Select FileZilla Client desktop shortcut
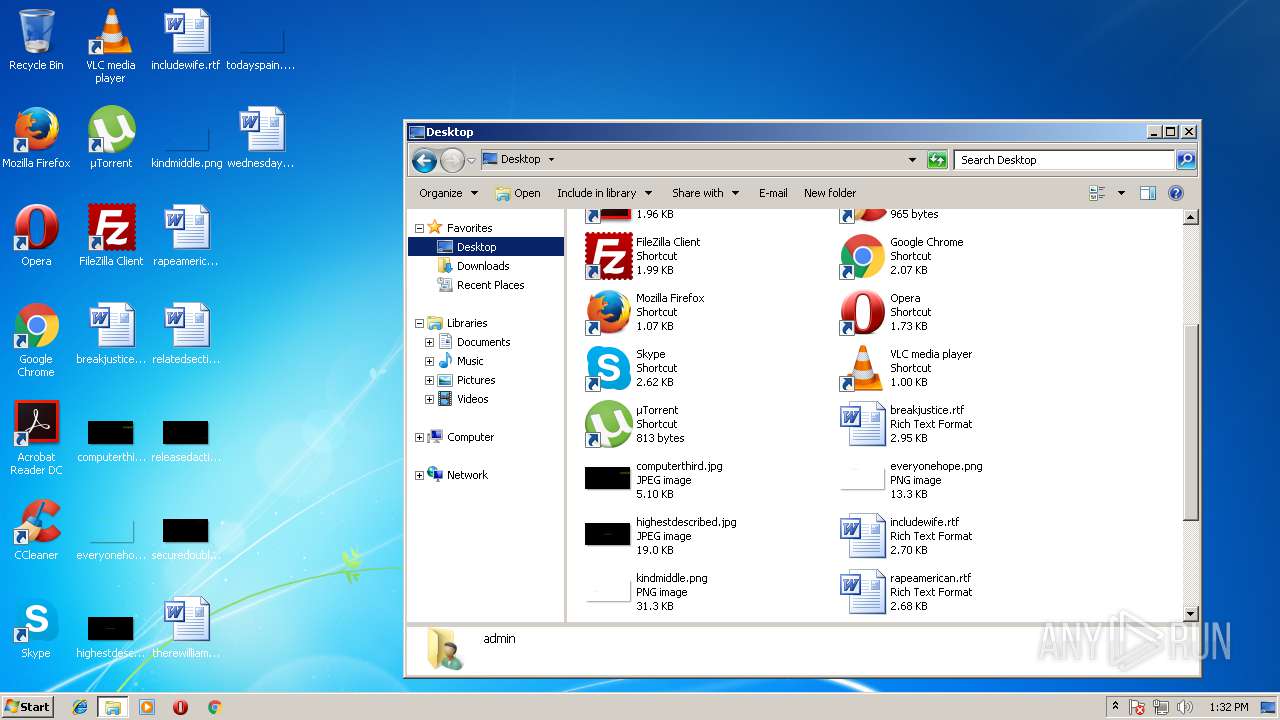Image resolution: width=1280 pixels, height=720 pixels. [x=111, y=236]
